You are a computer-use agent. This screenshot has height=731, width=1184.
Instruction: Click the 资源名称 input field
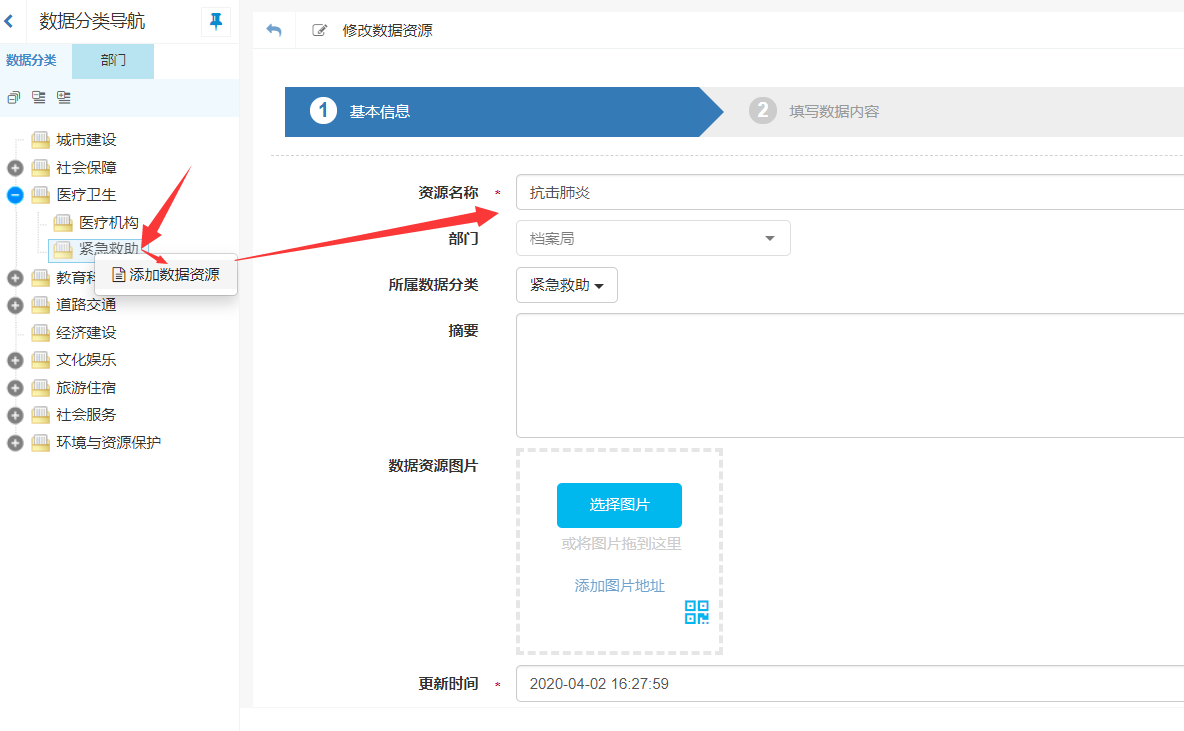point(850,192)
